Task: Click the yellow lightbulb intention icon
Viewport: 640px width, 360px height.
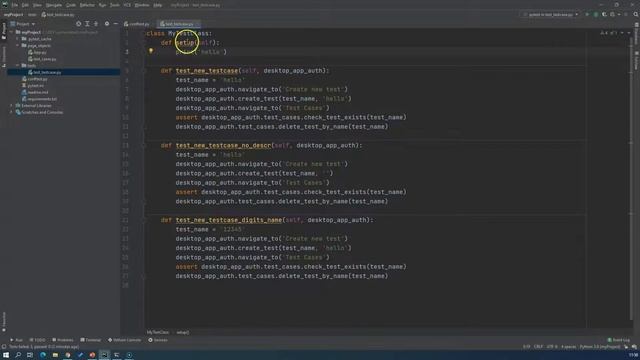Action: 151,51
